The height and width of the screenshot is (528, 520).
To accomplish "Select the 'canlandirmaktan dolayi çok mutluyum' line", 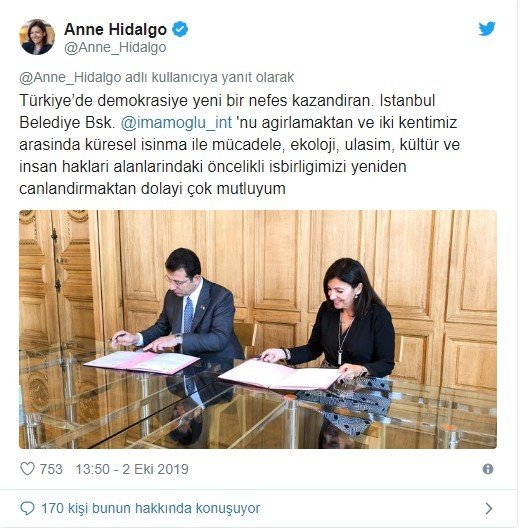I will [x=152, y=188].
